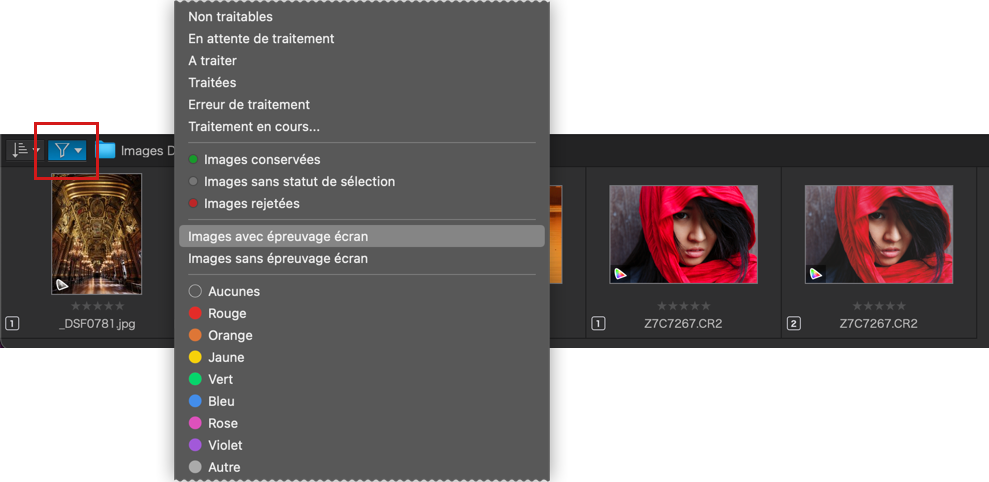Choose 'Images avec épreuvage écran'
The image size is (989, 482).
pos(361,237)
